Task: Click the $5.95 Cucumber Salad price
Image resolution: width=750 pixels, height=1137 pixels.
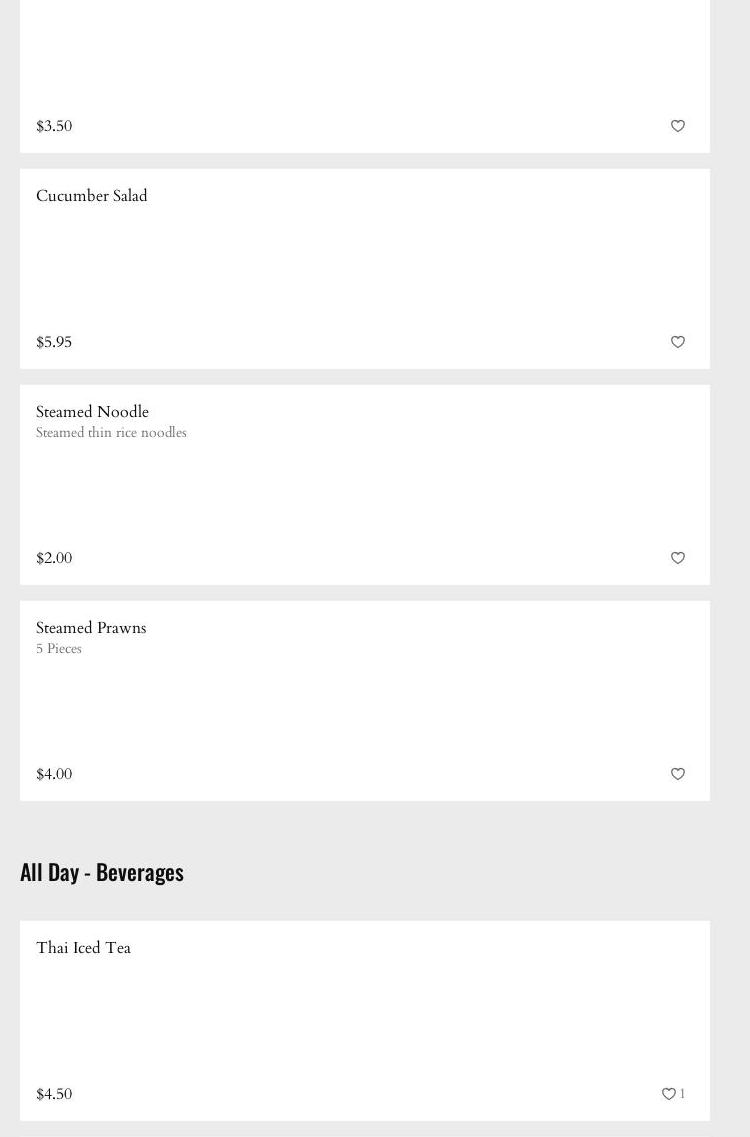Action: [54, 342]
